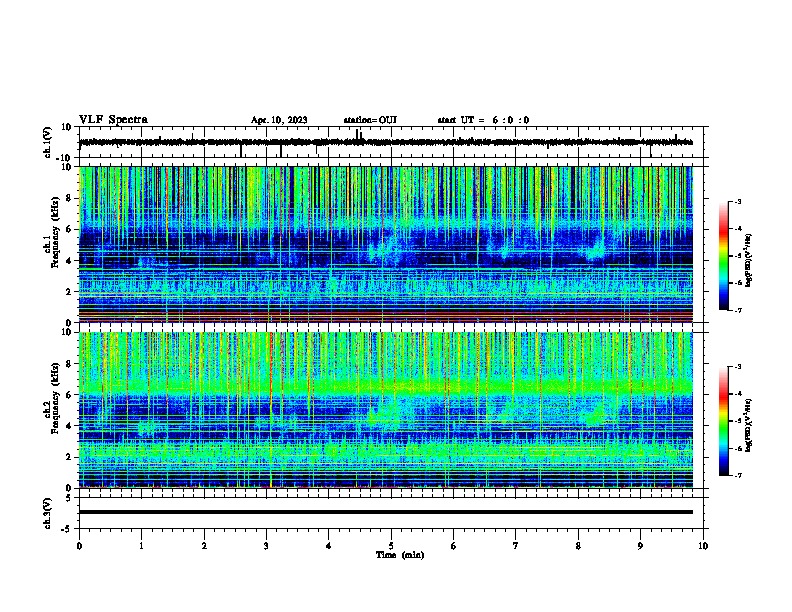Image resolution: width=792 pixels, height=612 pixels.
Task: Click the "-5" tick on ch.3 voltage axis
Action: [x=68, y=529]
